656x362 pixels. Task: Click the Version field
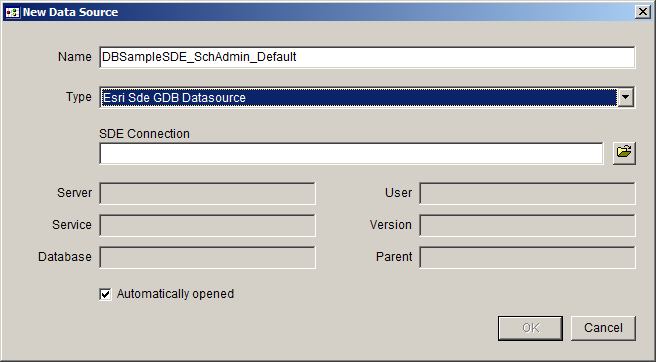click(x=528, y=226)
